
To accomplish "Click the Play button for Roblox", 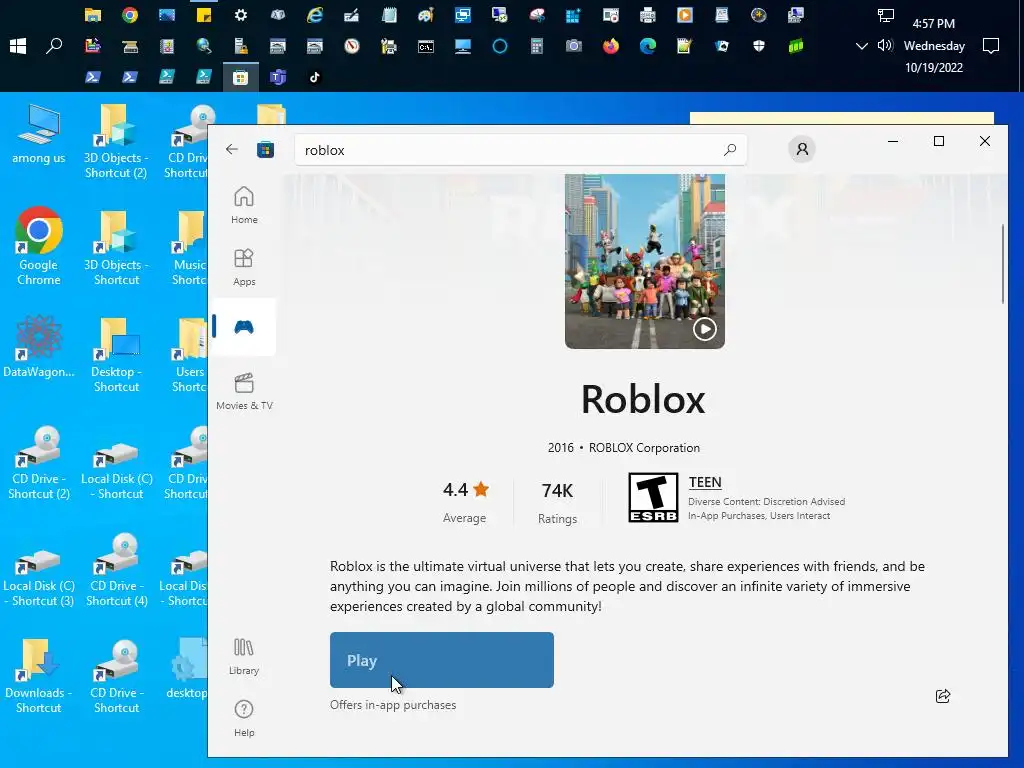I will pos(441,660).
